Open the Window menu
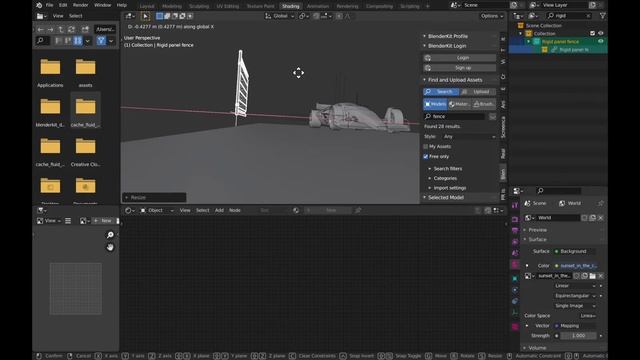This screenshot has width=640, height=360. [x=102, y=5]
